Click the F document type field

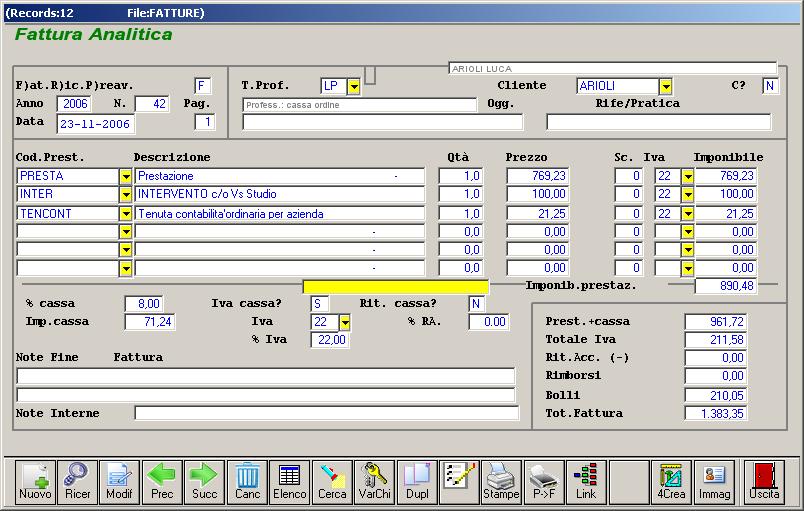tap(203, 86)
